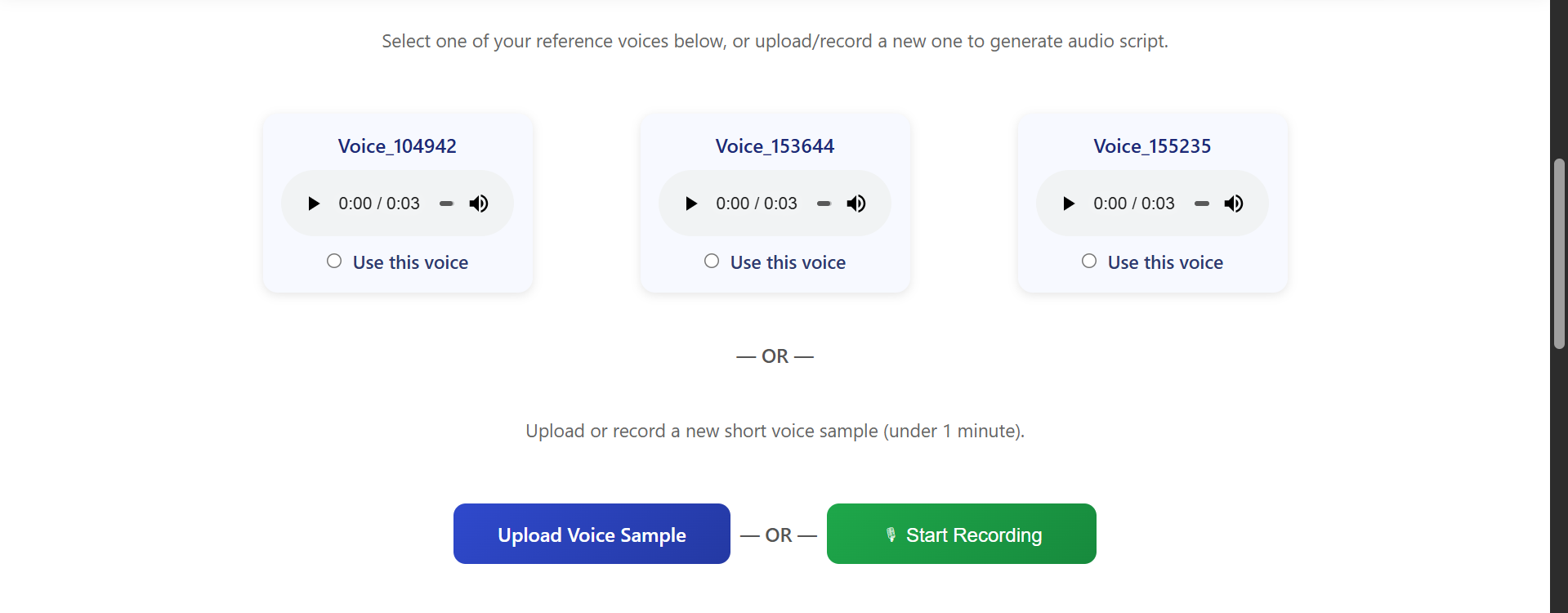Click the time display on Voice_153644 player
The height and width of the screenshot is (613, 1568).
point(756,204)
